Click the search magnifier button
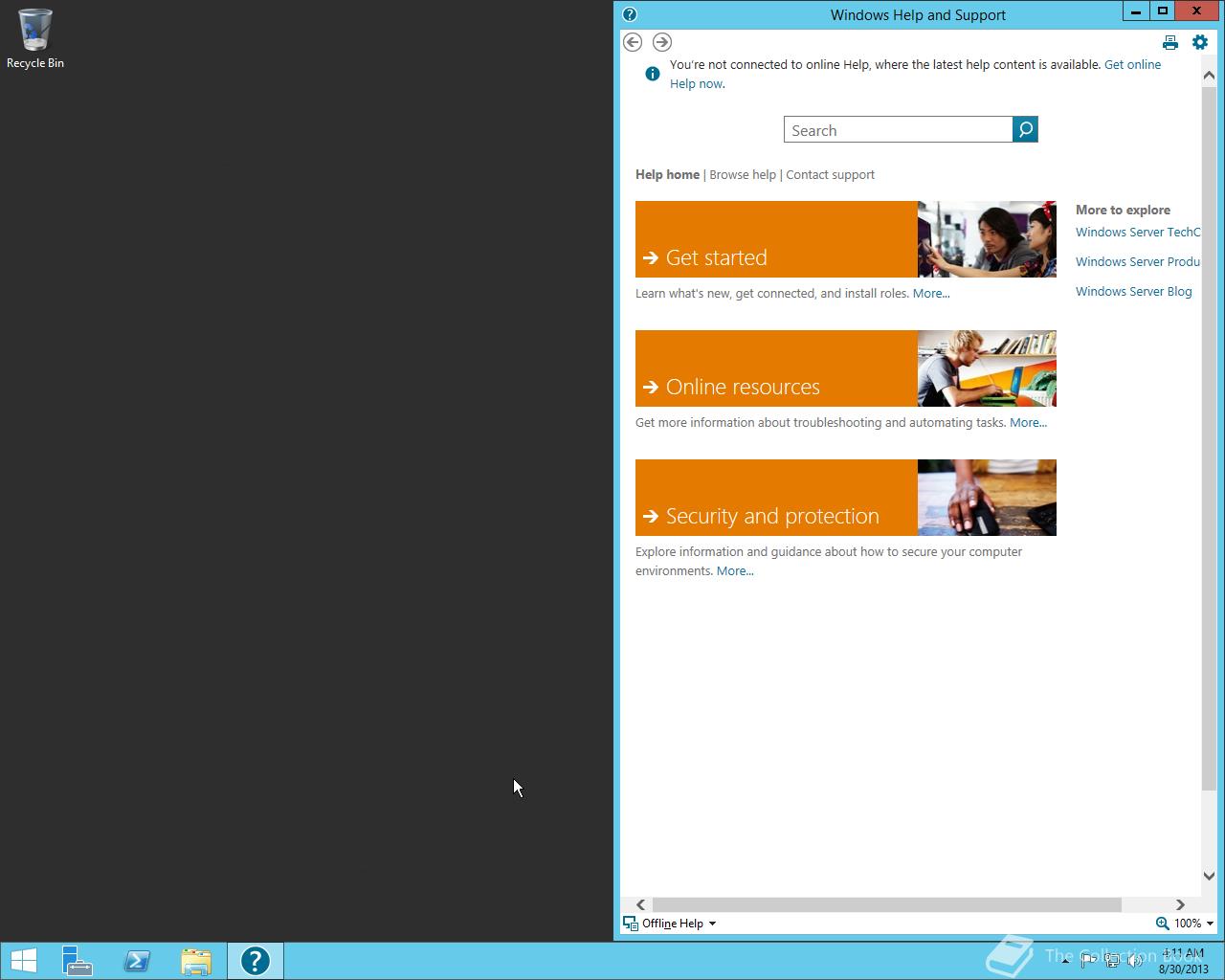Screen dimensions: 1225x980 tap(1025, 129)
